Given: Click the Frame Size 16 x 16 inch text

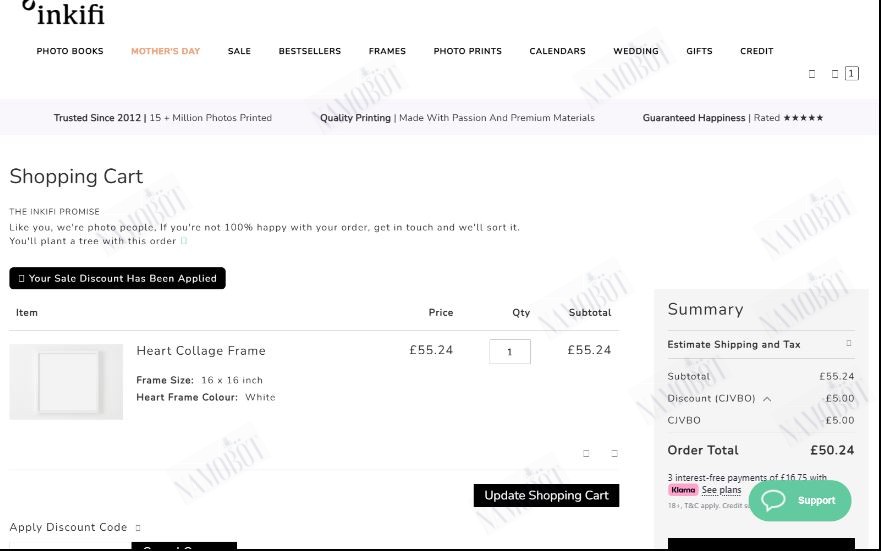Looking at the screenshot, I should [199, 380].
